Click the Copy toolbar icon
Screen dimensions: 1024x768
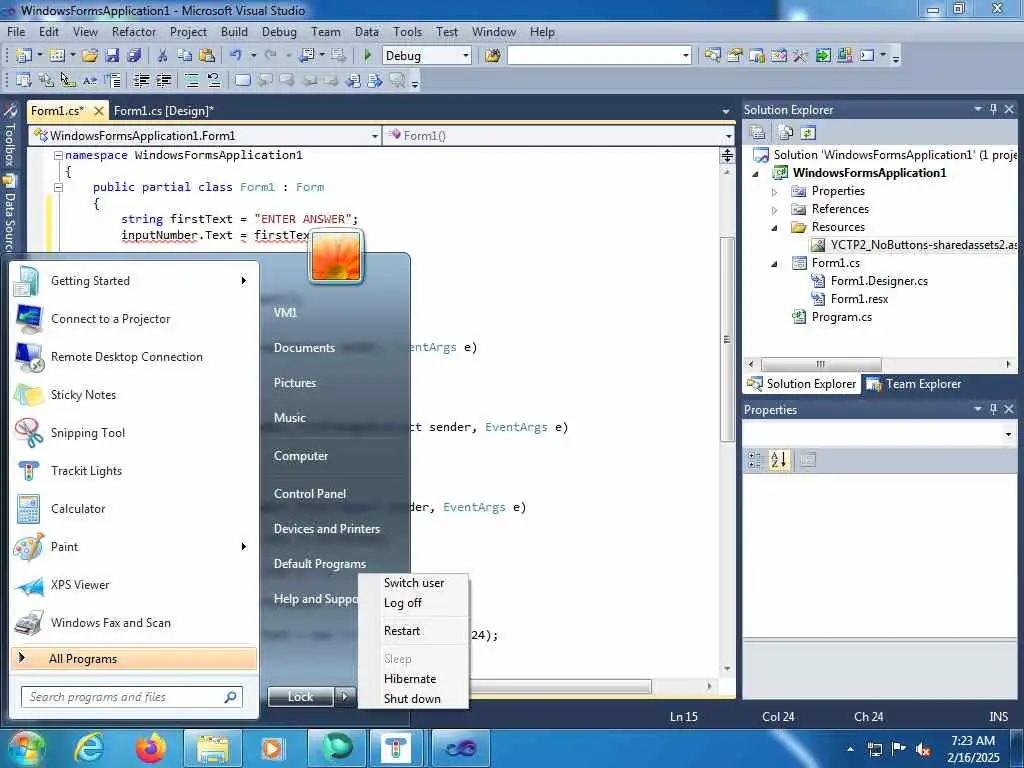tap(185, 56)
